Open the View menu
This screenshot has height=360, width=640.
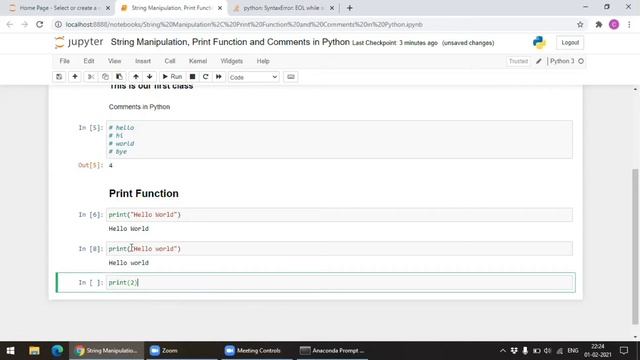coord(114,61)
